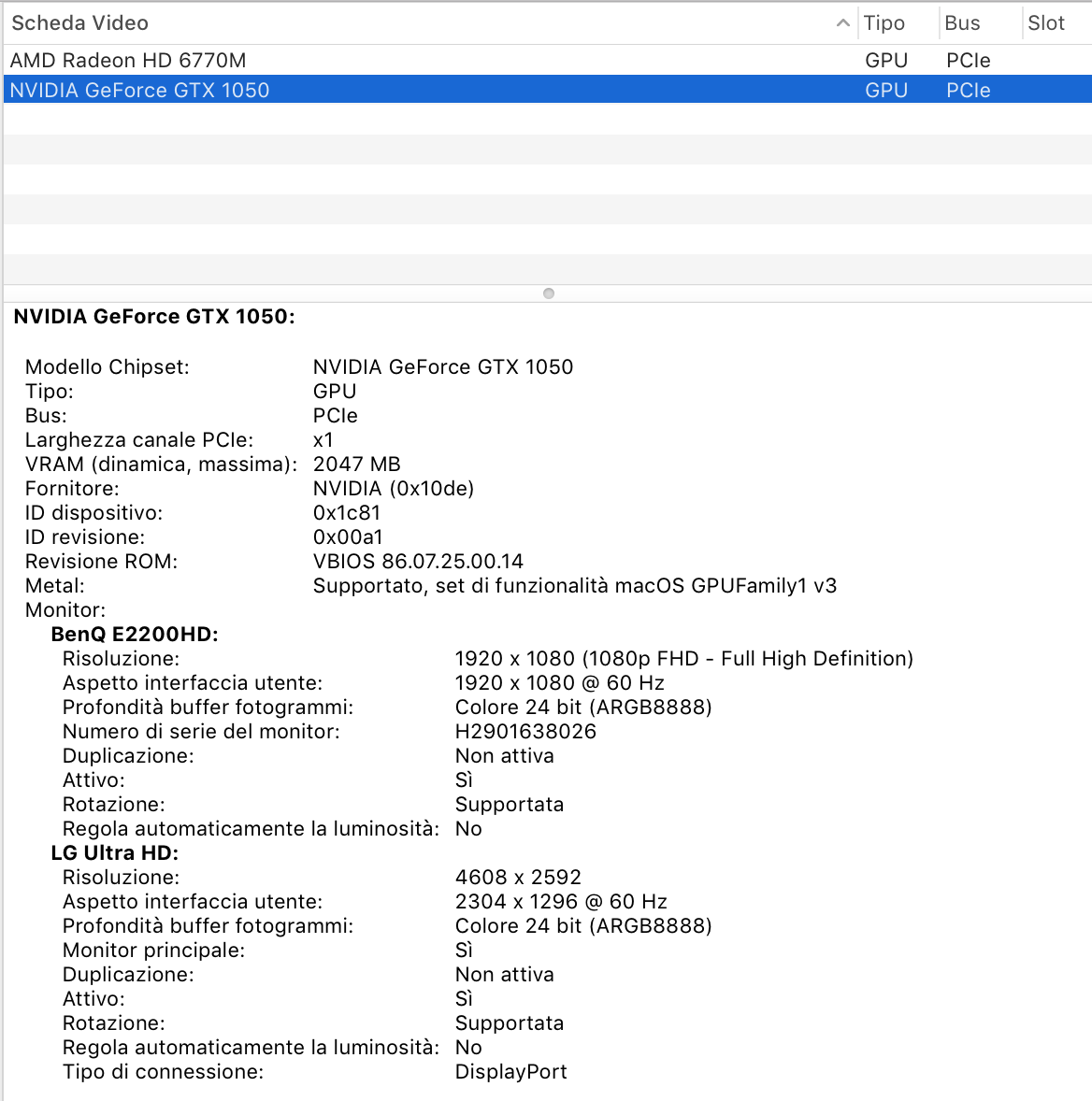Click the Modello Chipset value

(x=443, y=367)
